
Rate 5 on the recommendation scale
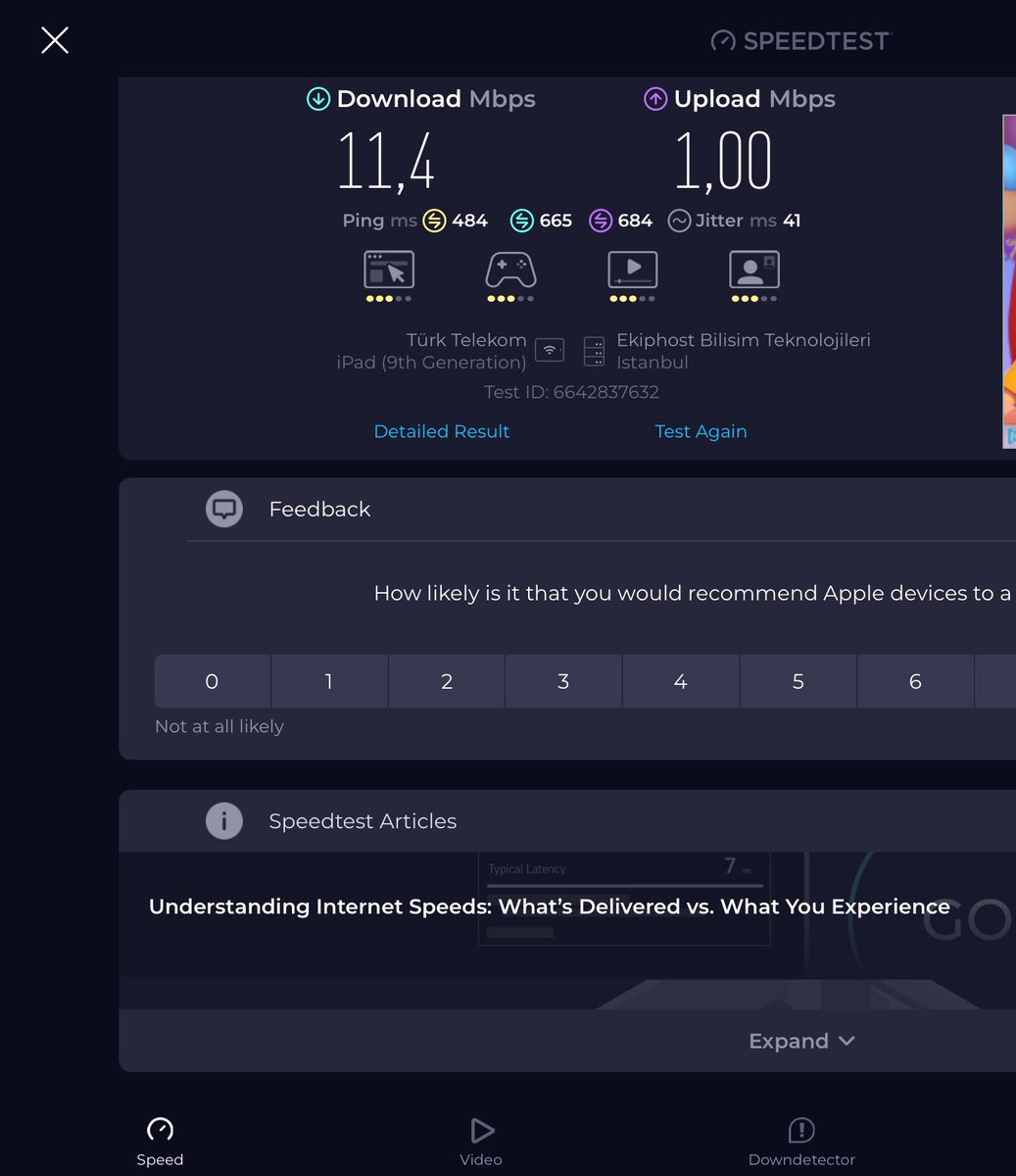(x=798, y=681)
